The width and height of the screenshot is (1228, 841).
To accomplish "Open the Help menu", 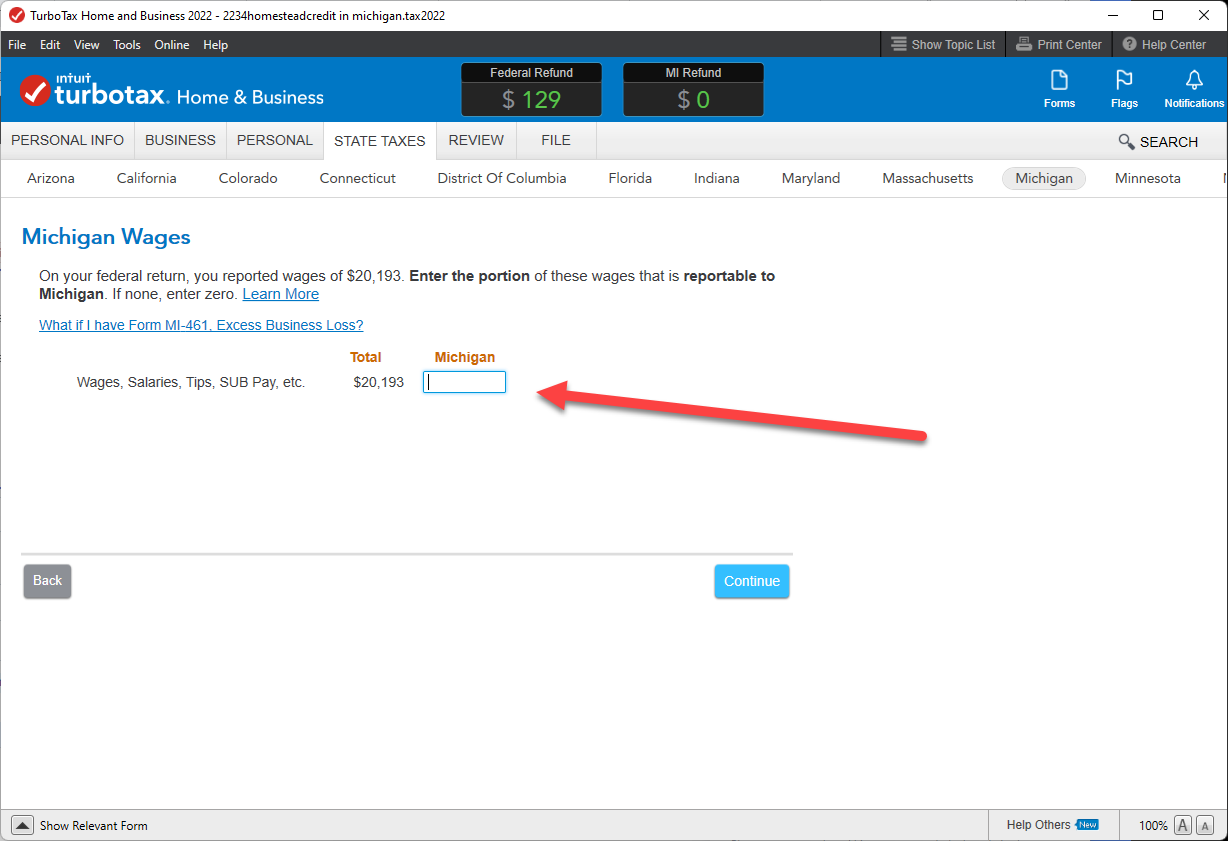I will click(216, 45).
